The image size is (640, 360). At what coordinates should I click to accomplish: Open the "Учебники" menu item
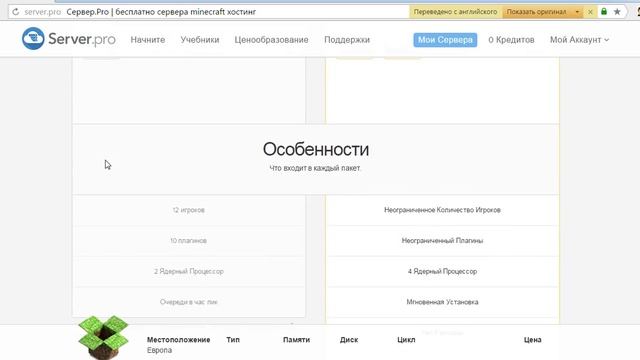coord(200,40)
